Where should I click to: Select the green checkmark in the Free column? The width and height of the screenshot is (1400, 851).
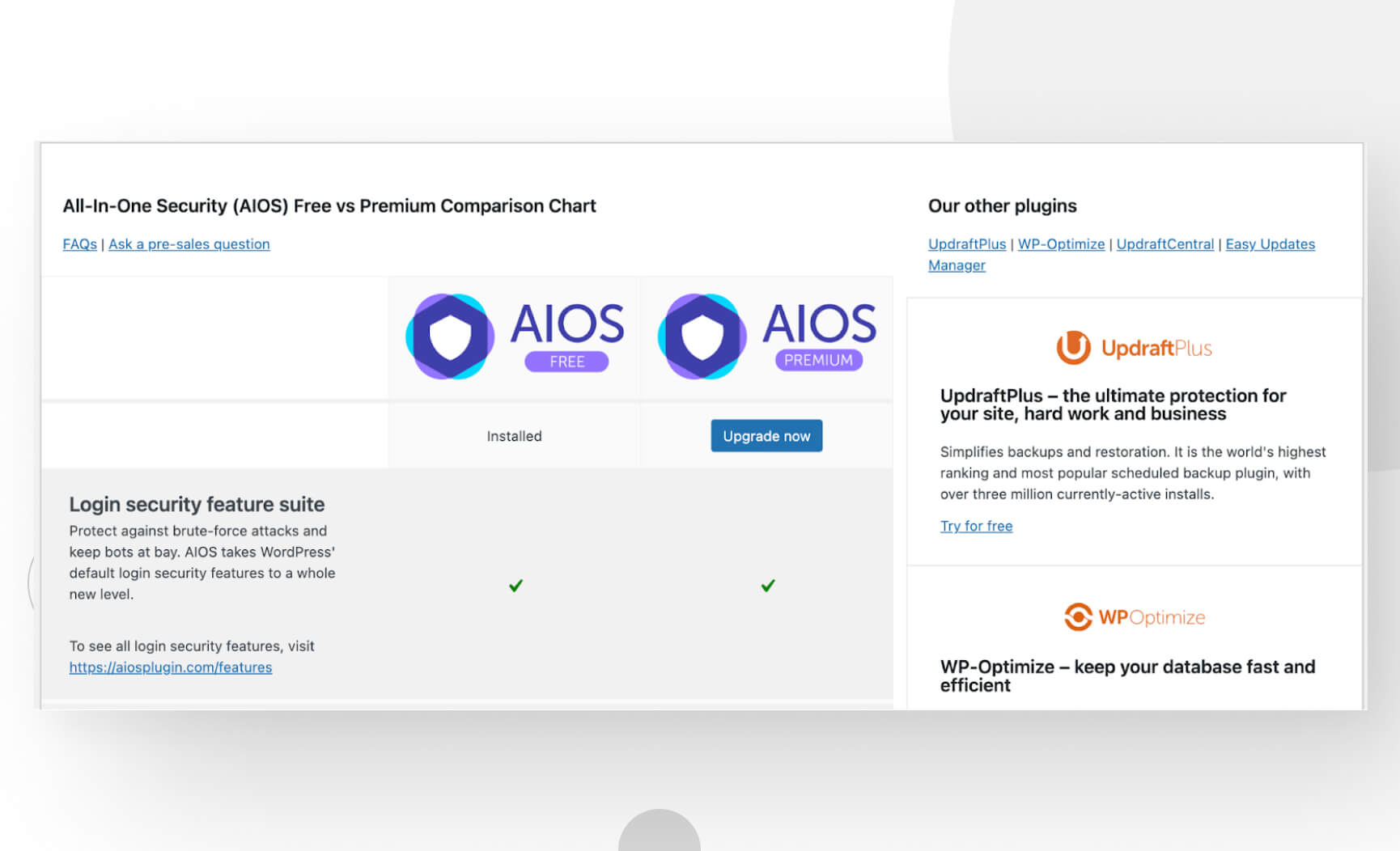point(515,584)
